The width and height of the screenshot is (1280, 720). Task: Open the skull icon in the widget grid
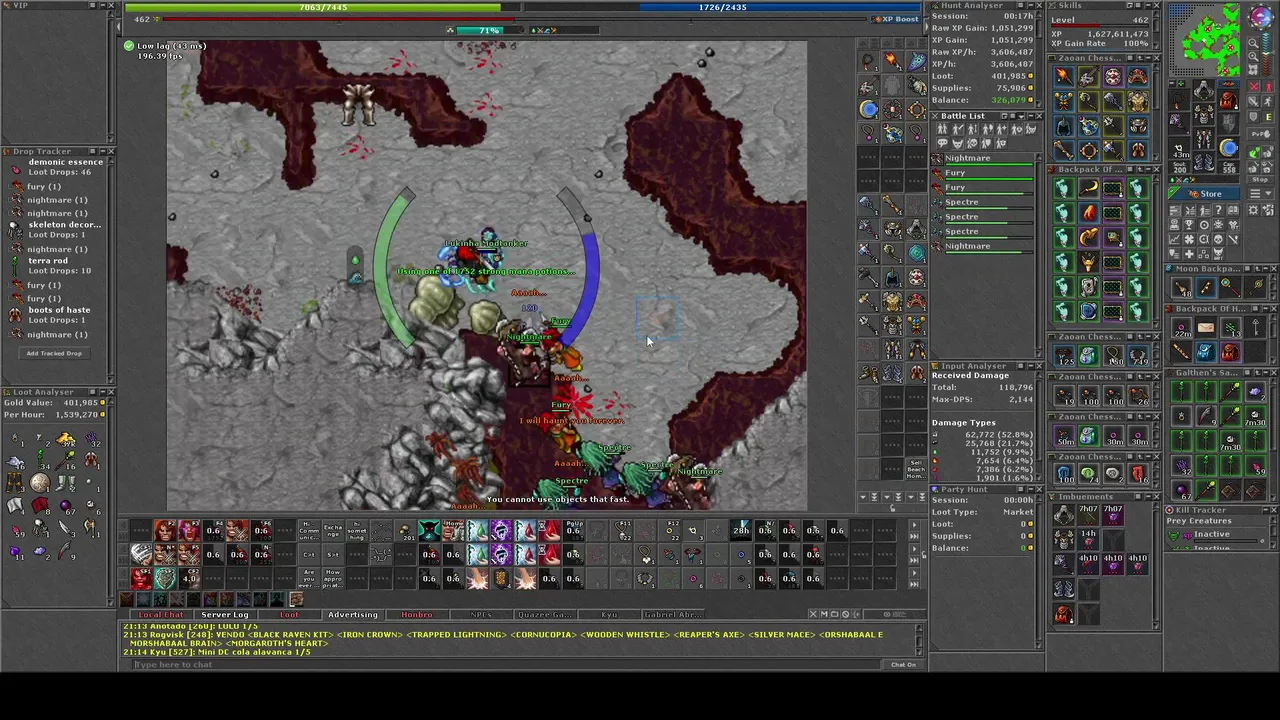(x=1218, y=239)
